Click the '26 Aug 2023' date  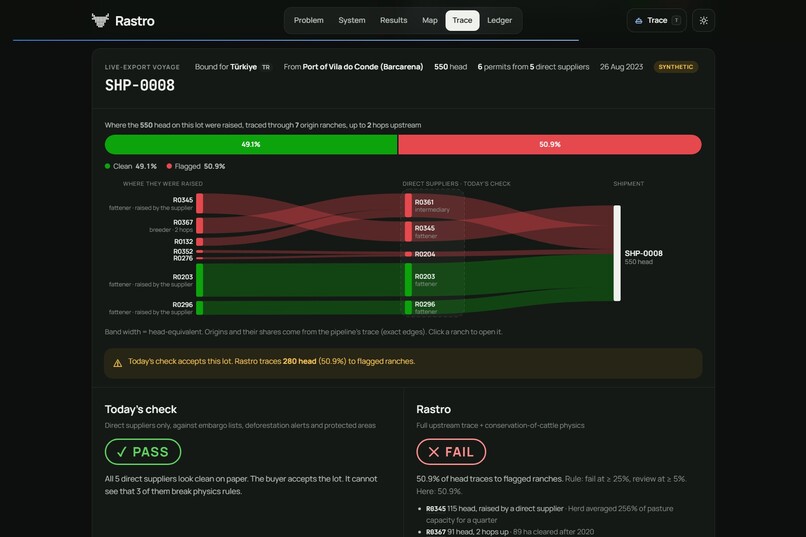click(x=621, y=67)
